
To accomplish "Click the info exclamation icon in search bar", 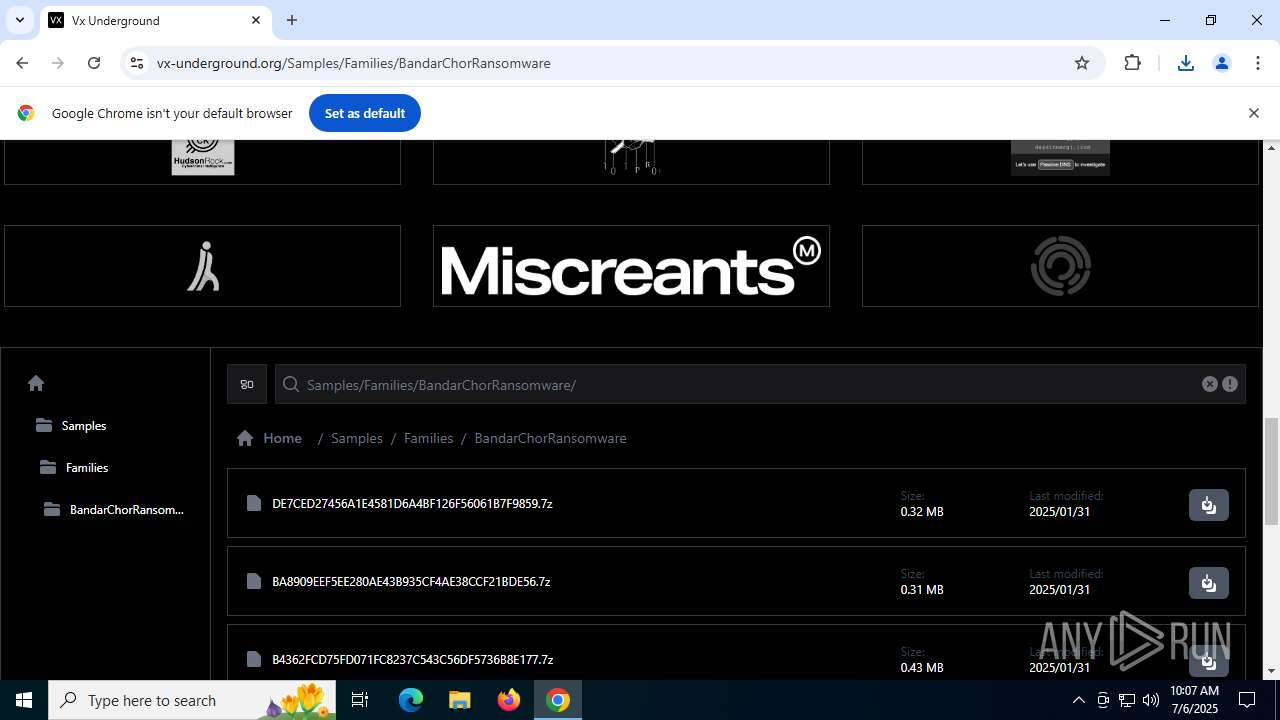I will [x=1230, y=384].
